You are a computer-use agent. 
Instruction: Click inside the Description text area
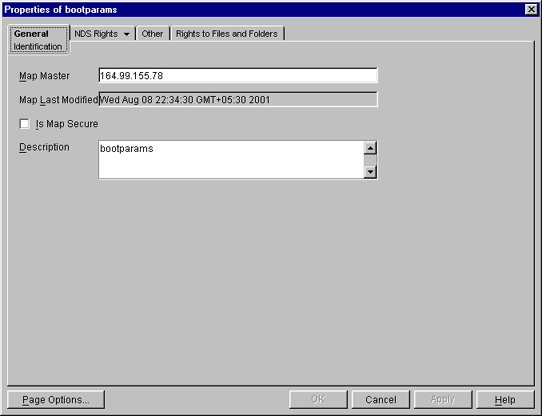coord(231,160)
